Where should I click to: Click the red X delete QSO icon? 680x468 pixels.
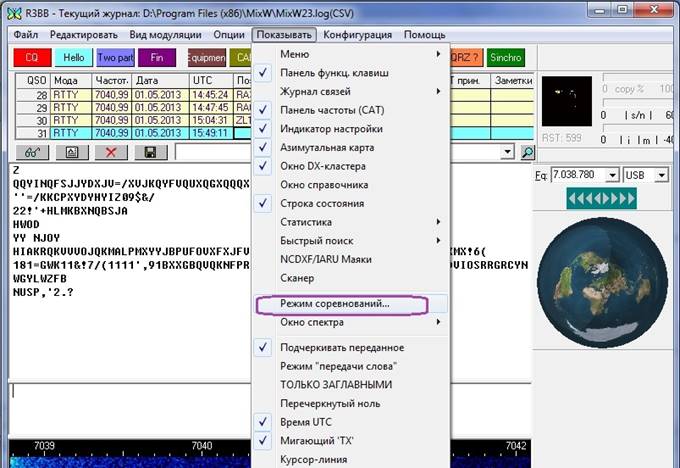(110, 152)
